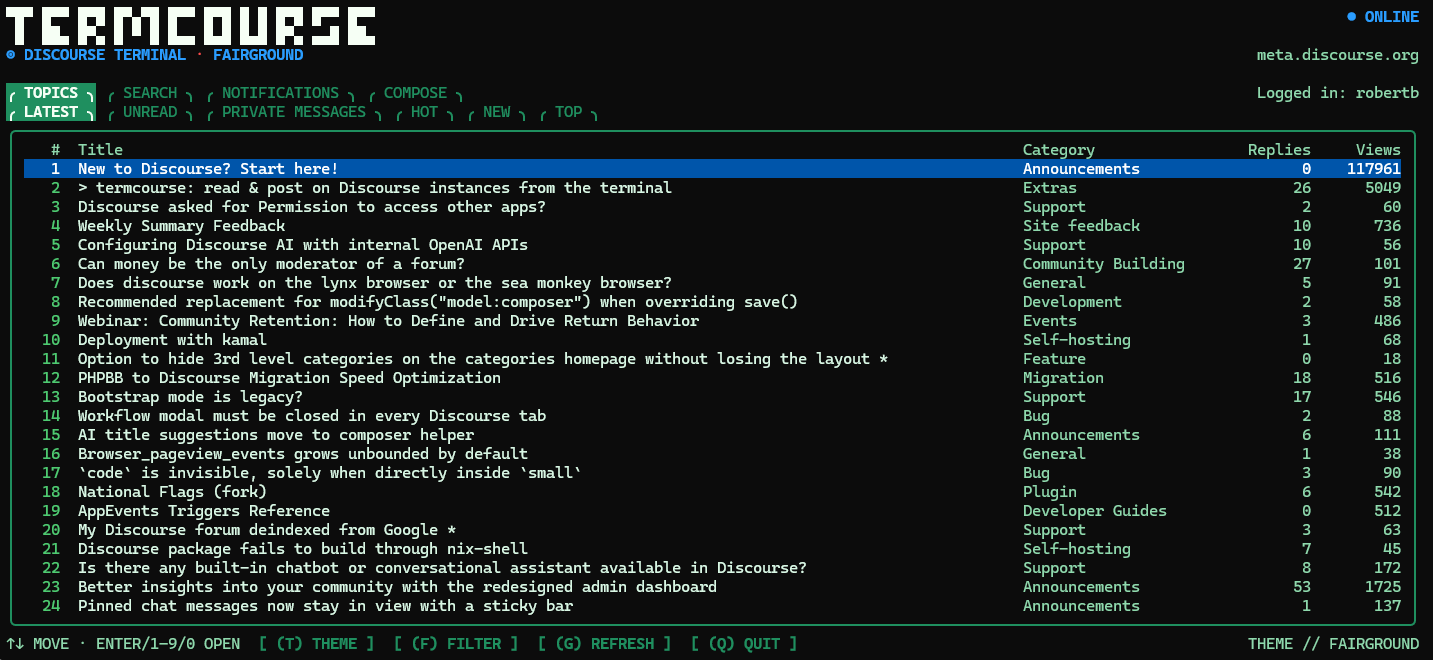Click the 'Migration' category cell
Viewport: 1433px width, 660px height.
point(1063,378)
